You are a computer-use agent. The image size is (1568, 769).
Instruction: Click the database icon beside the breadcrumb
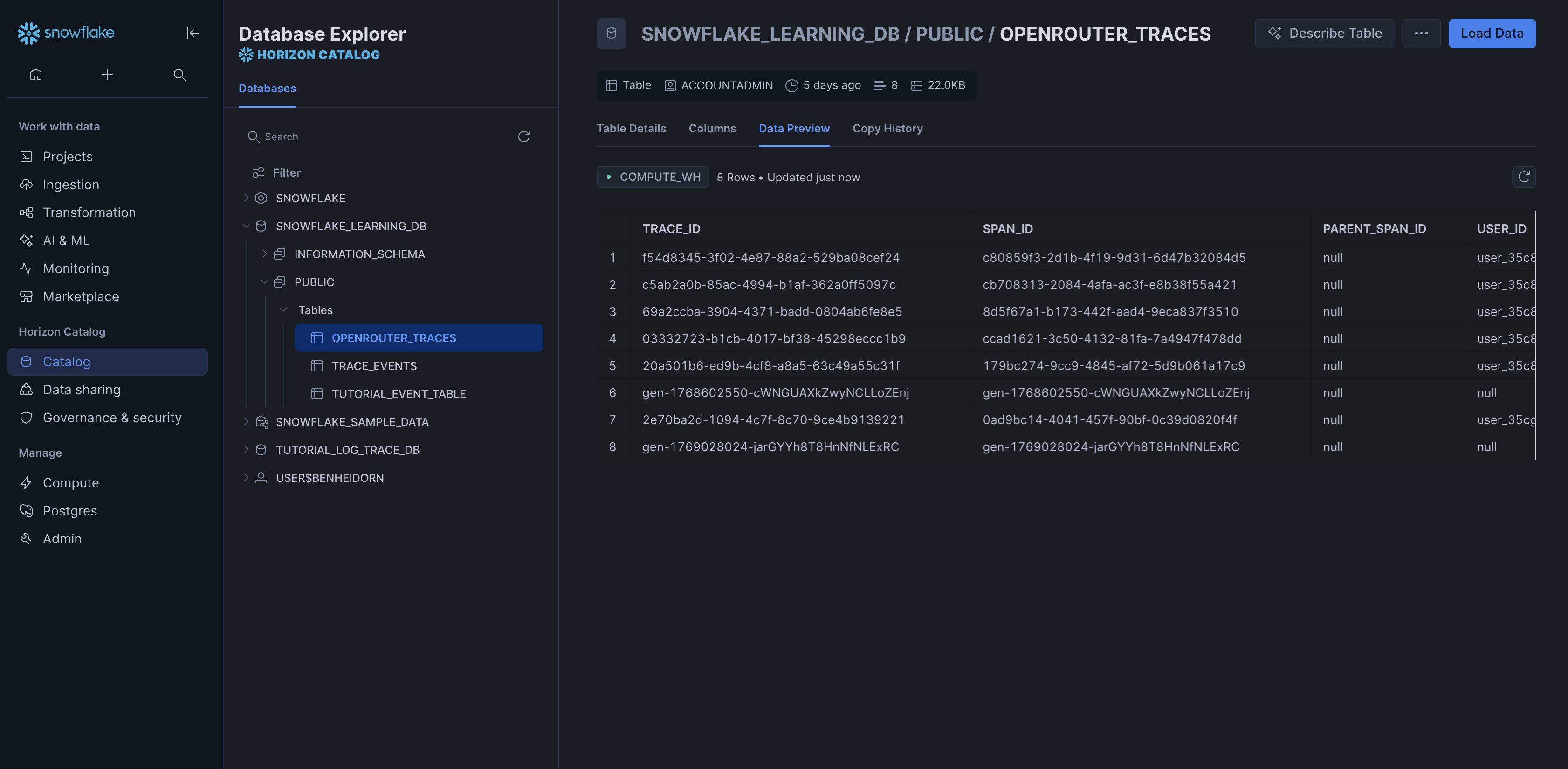point(611,34)
